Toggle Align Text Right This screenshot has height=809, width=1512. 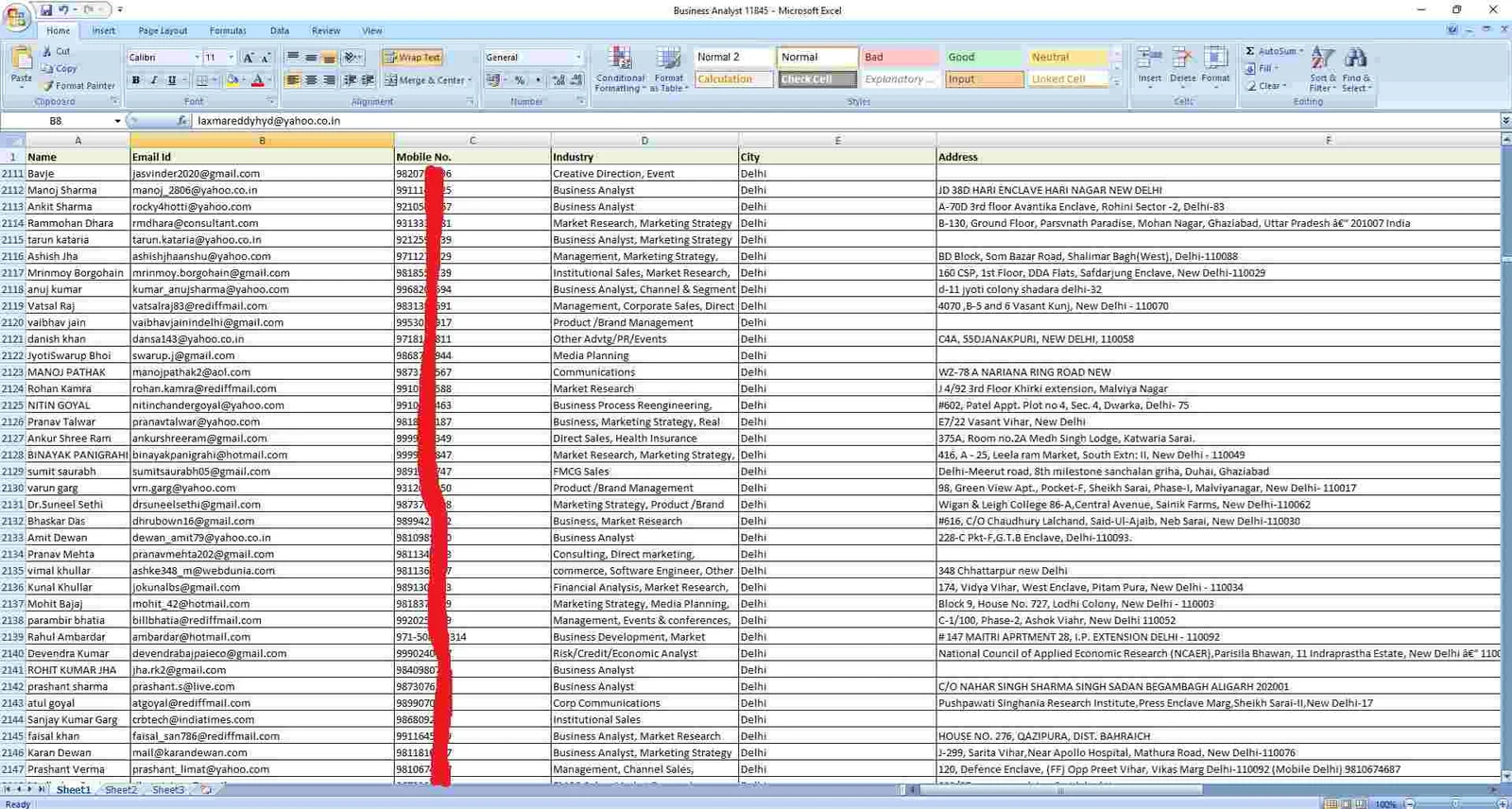(329, 80)
